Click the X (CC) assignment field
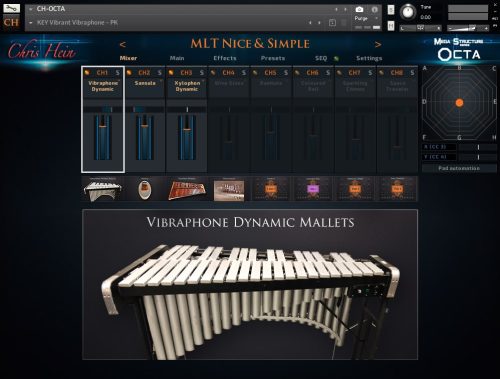The height and width of the screenshot is (379, 500). (439, 147)
